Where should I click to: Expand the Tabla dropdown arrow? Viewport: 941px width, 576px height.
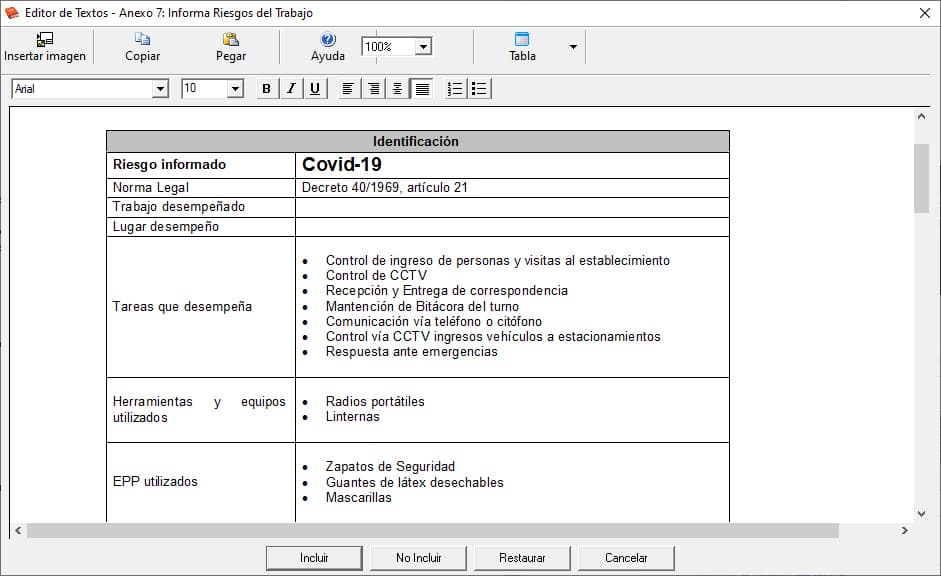pyautogui.click(x=573, y=47)
